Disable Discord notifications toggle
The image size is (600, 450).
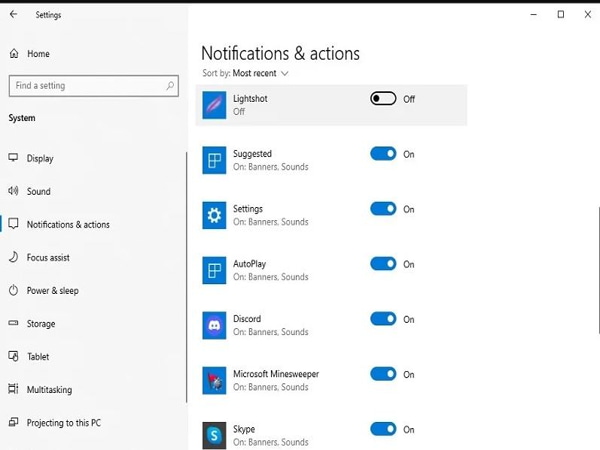383,319
